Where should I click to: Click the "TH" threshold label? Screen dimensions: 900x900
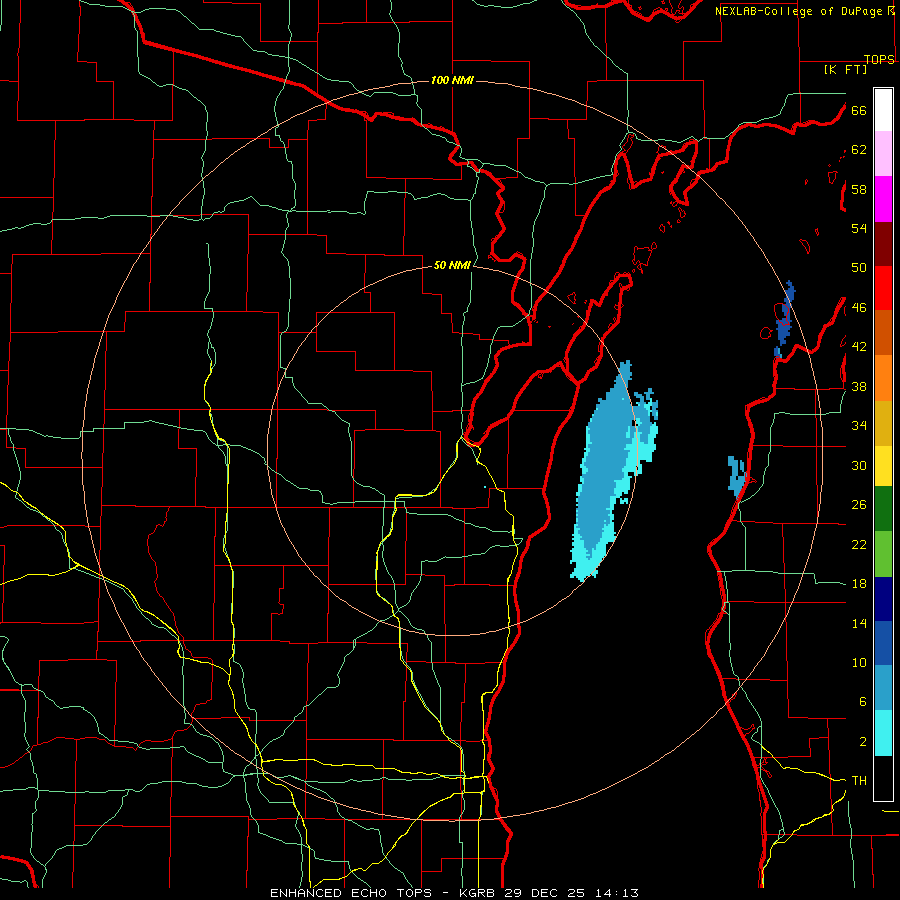click(859, 781)
